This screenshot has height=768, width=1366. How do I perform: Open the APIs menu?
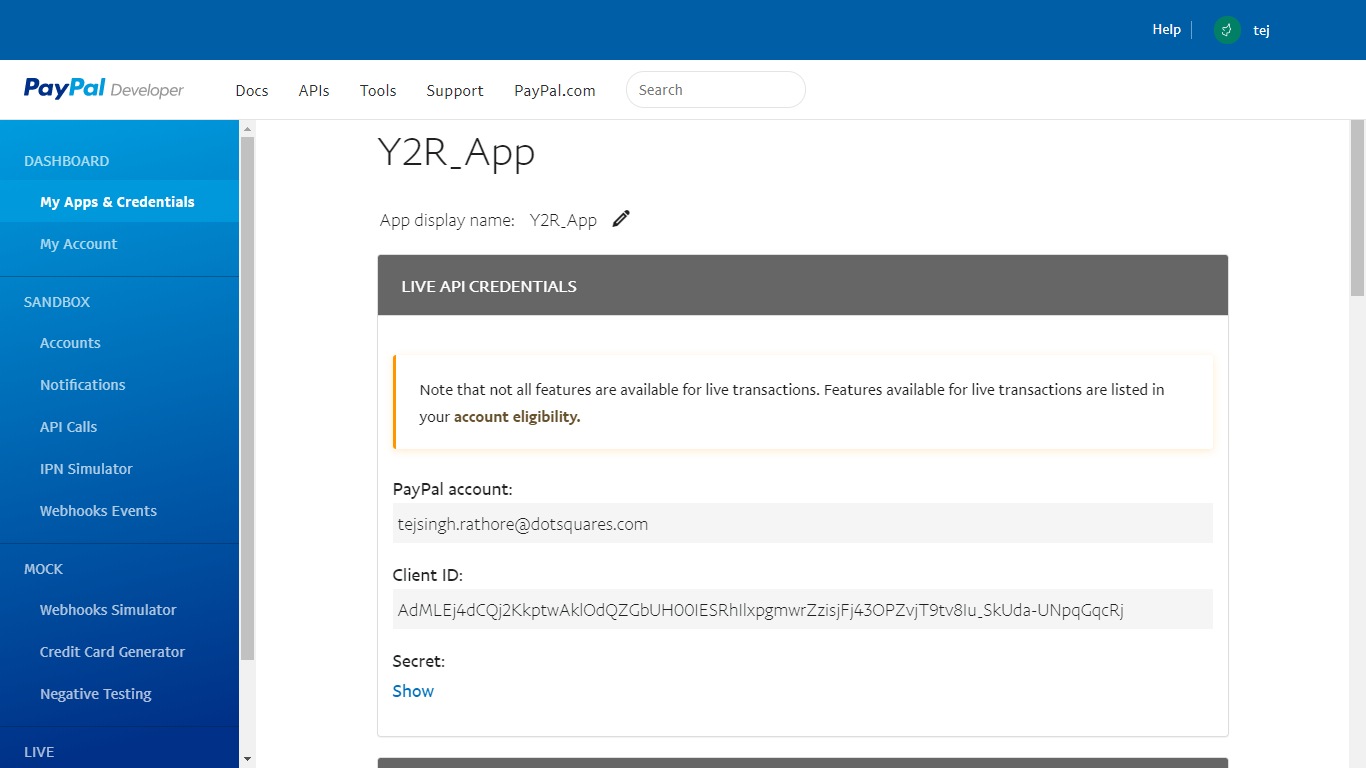(314, 90)
